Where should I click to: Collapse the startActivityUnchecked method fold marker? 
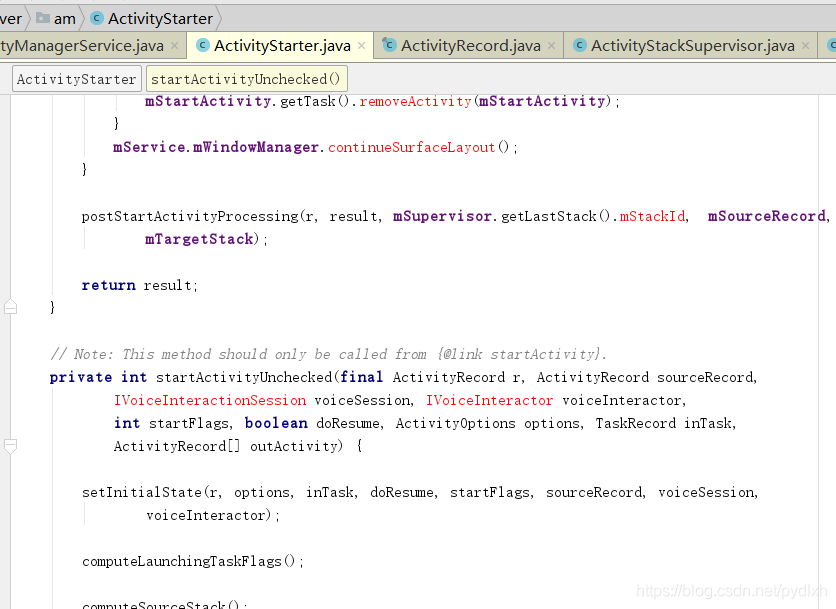click(10, 446)
